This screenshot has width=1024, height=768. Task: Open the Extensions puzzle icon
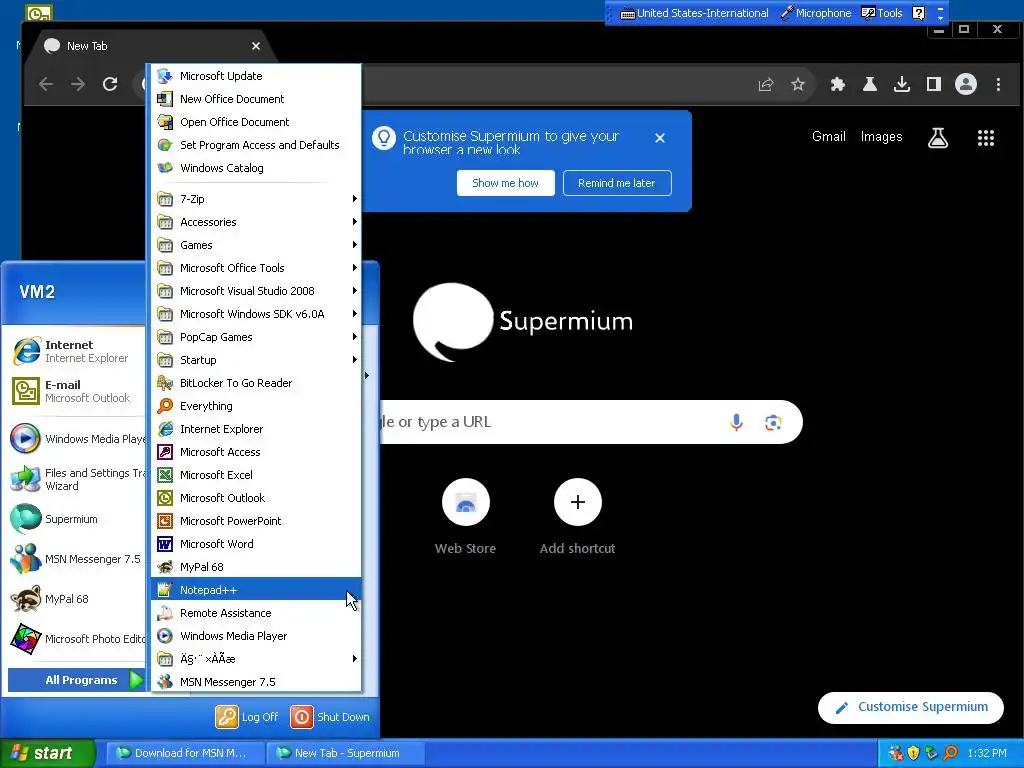(838, 84)
